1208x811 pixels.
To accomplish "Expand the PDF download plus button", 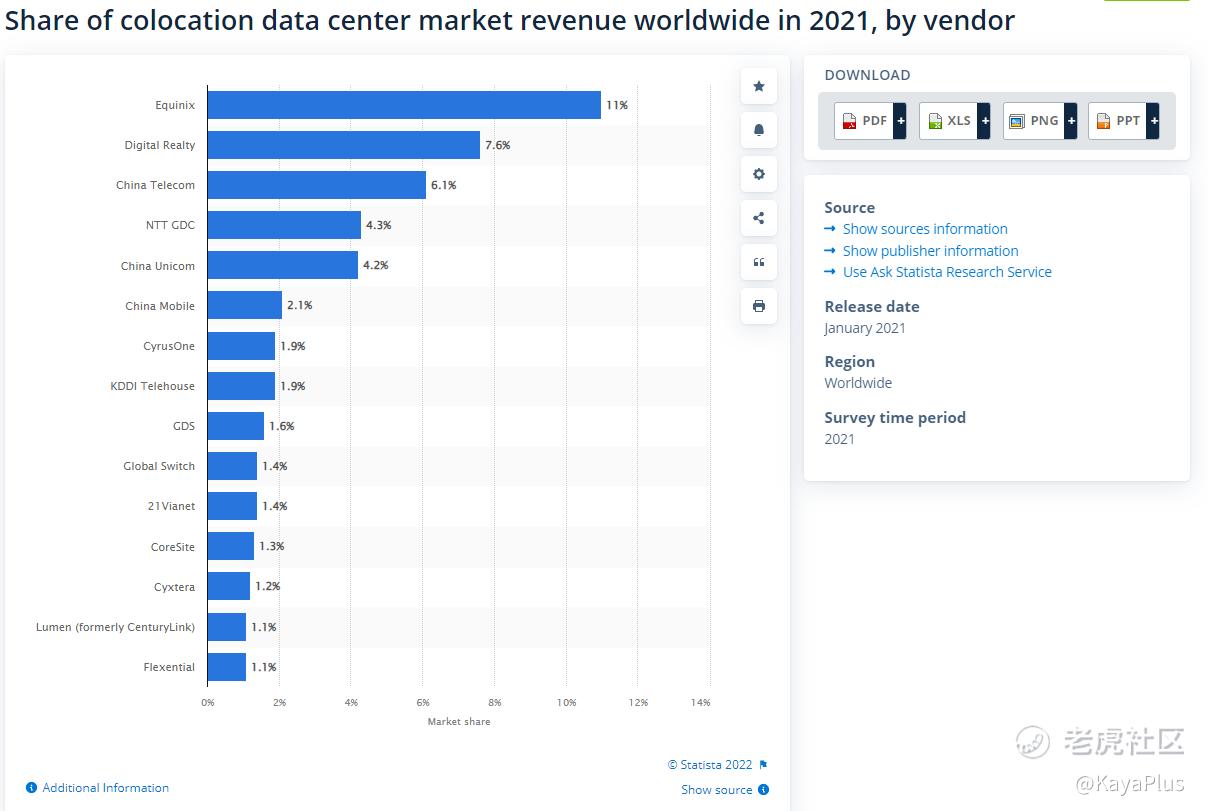I will (900, 121).
